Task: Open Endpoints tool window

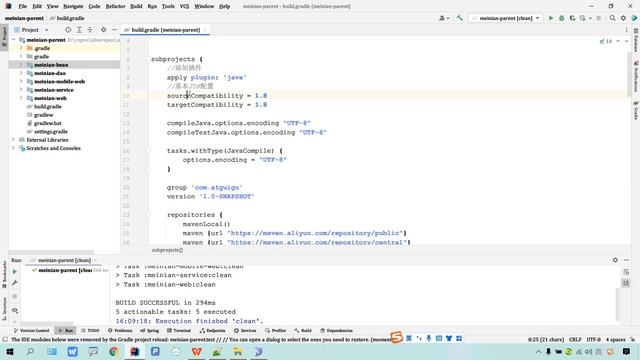Action: (x=213, y=331)
